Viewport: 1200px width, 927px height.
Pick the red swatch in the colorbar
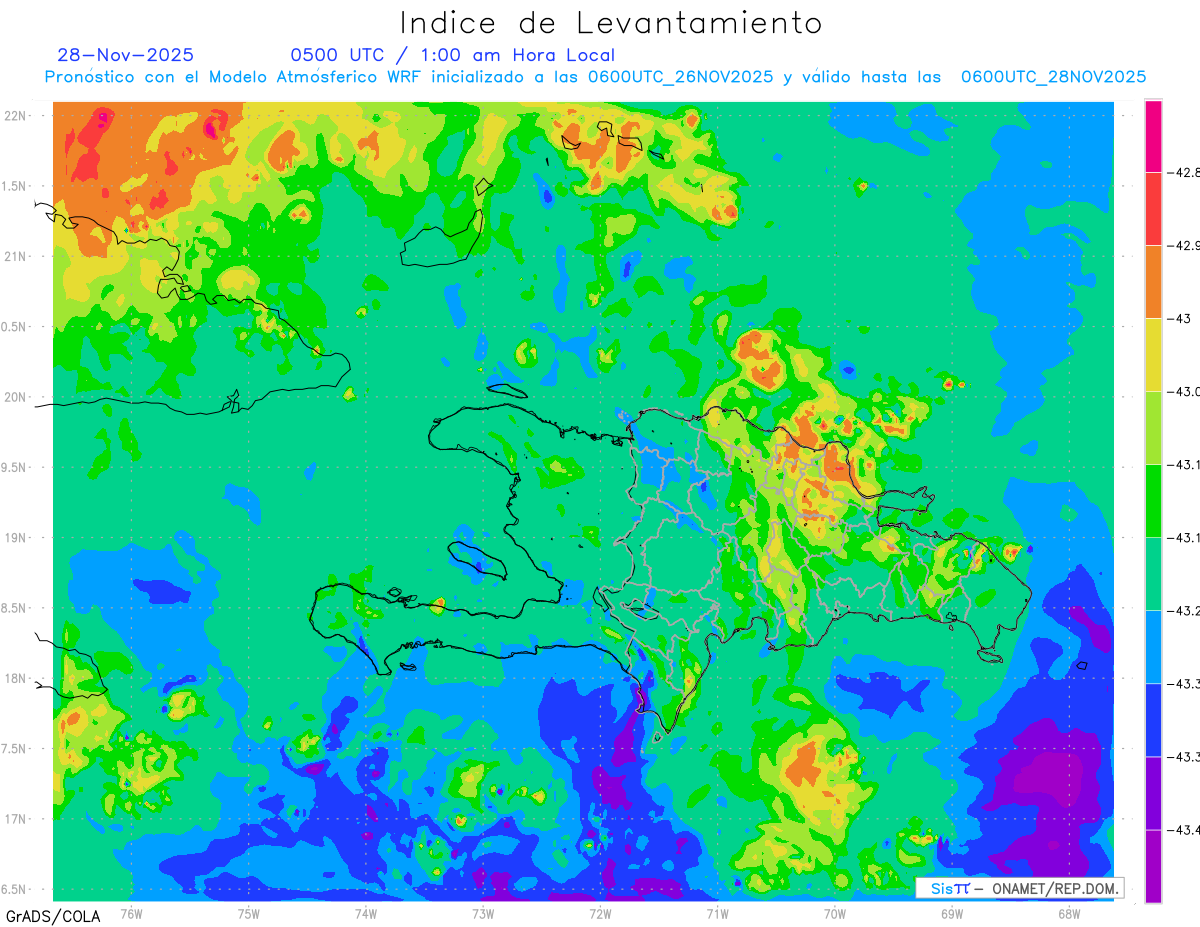point(1153,208)
